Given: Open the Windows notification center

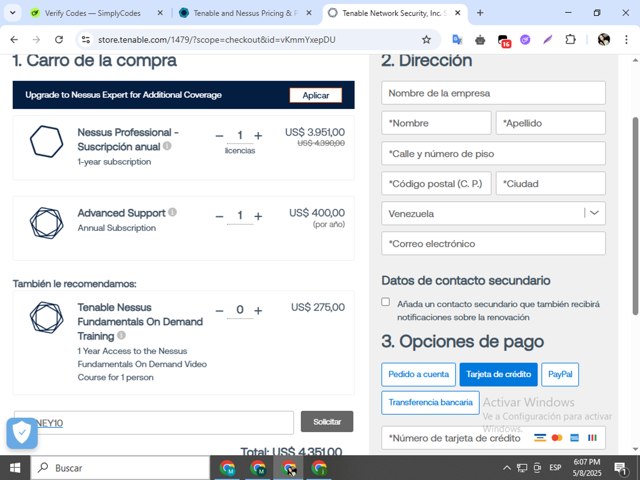Looking at the screenshot, I should [621, 468].
